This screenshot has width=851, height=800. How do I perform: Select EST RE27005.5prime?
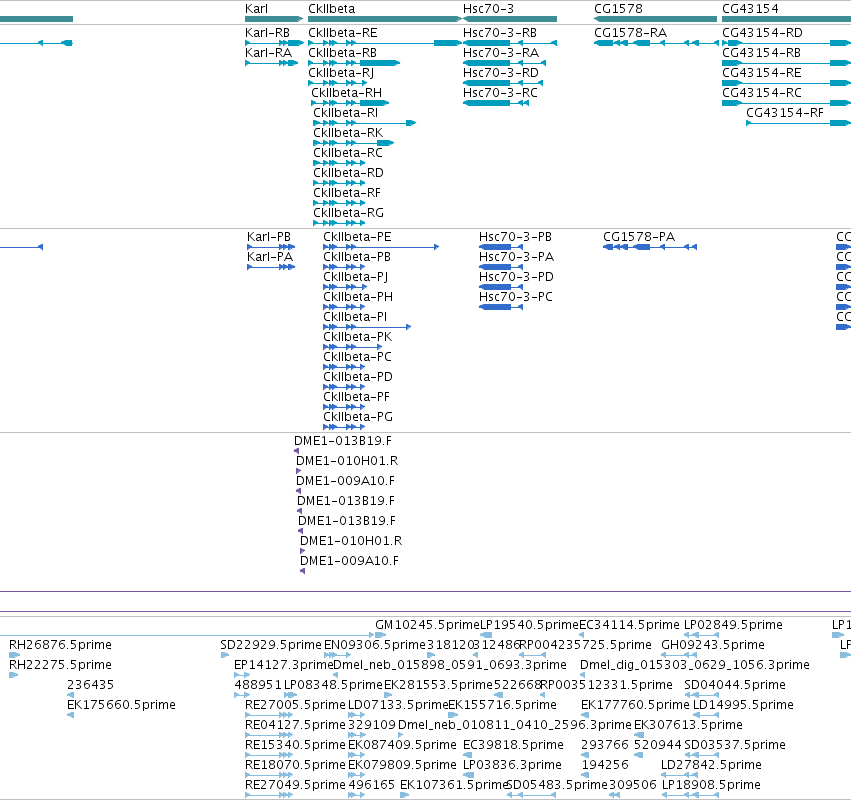coord(295,706)
